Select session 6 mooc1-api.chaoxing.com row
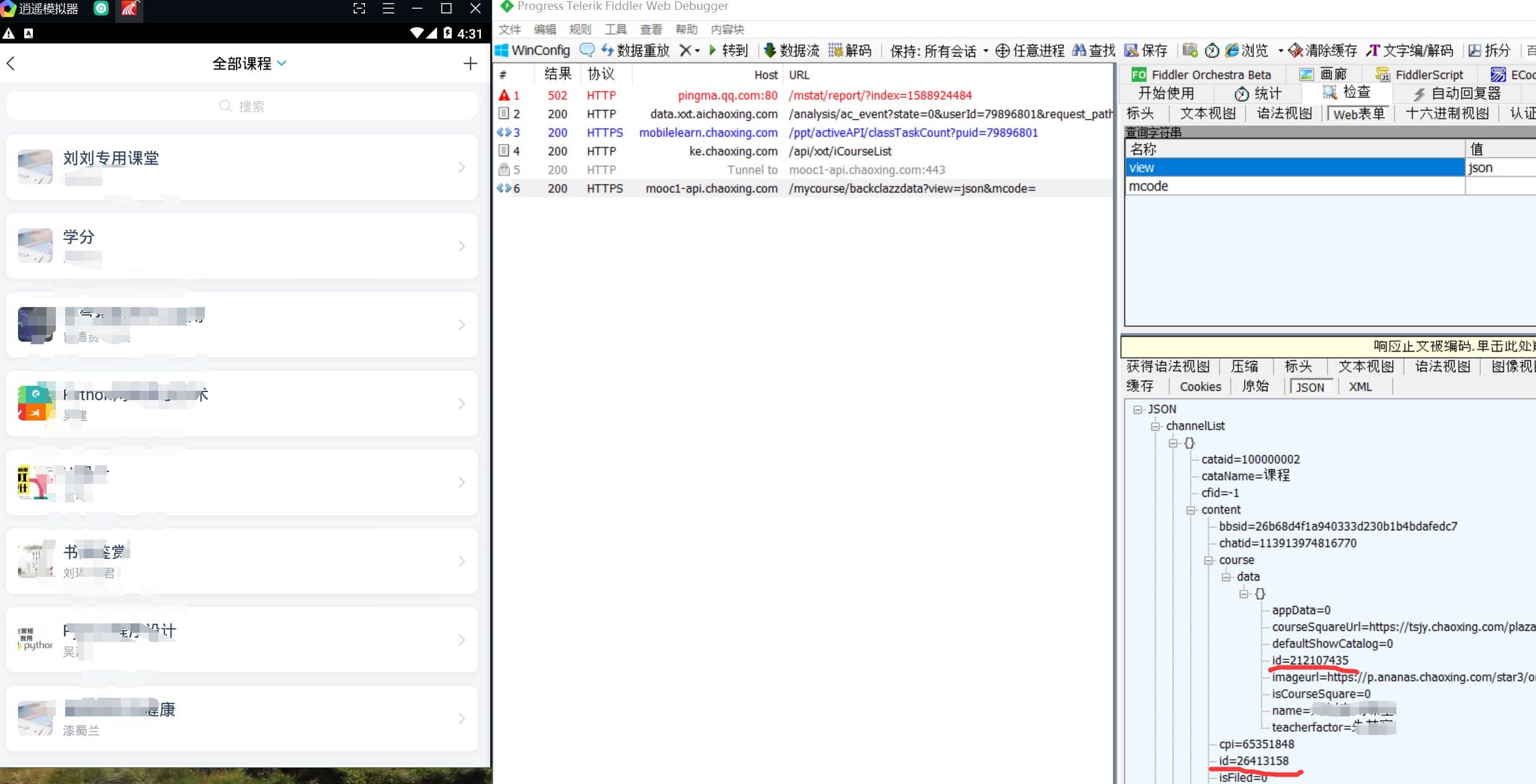This screenshot has height=784, width=1536. point(804,189)
